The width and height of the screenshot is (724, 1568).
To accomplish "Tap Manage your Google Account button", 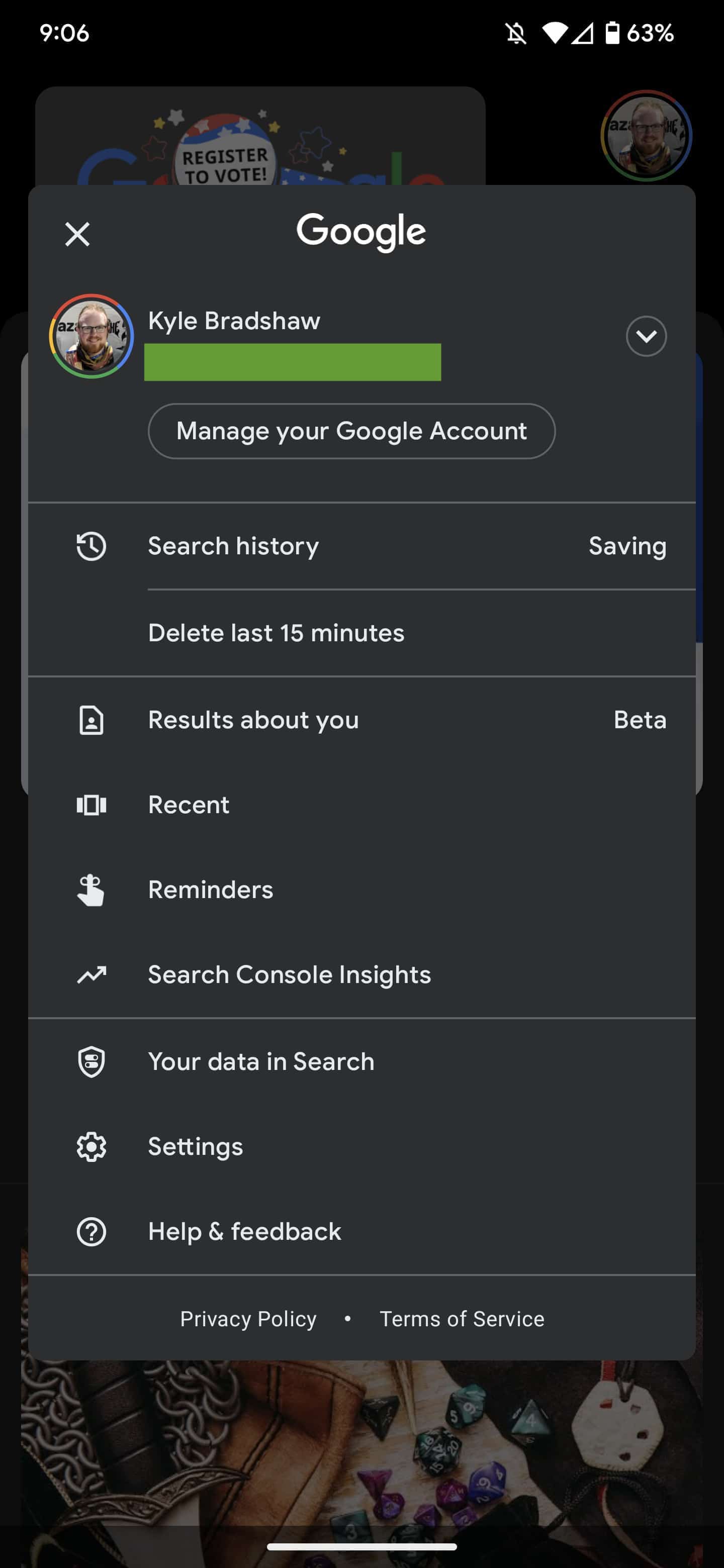I will click(x=351, y=431).
